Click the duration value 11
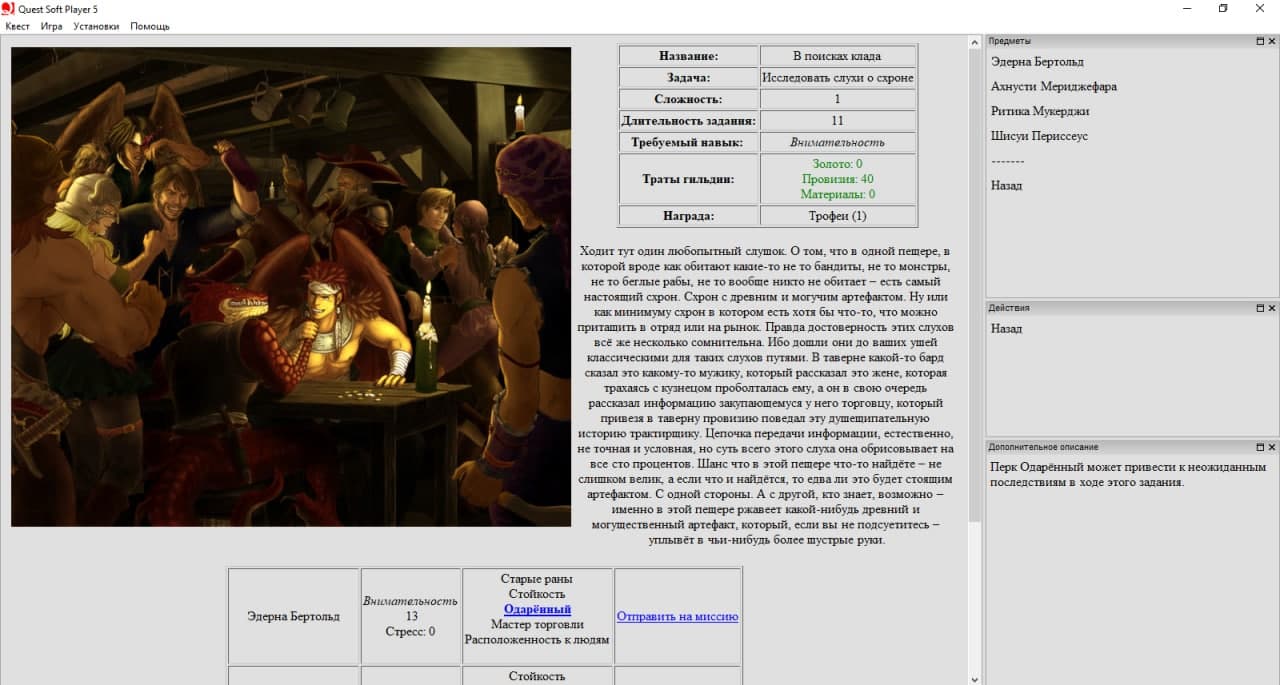 pyautogui.click(x=838, y=121)
